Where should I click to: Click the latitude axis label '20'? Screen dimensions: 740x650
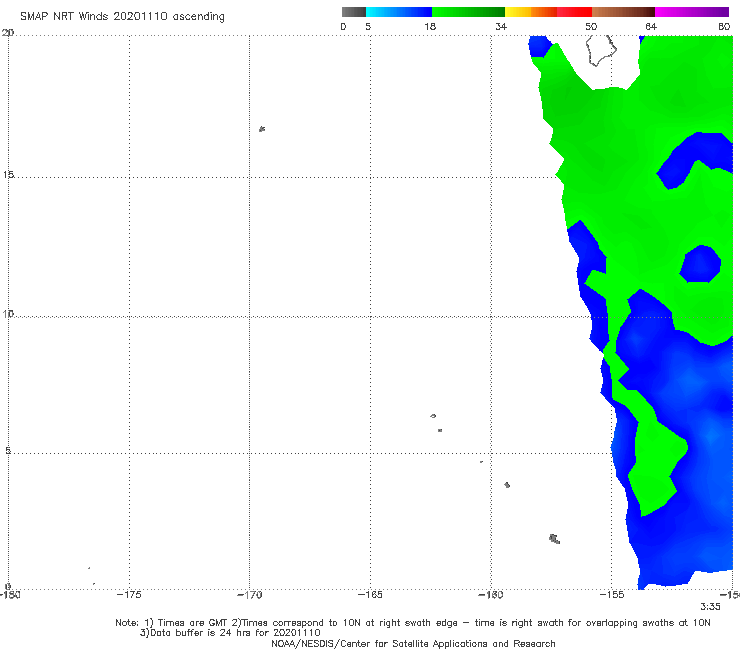(8, 33)
